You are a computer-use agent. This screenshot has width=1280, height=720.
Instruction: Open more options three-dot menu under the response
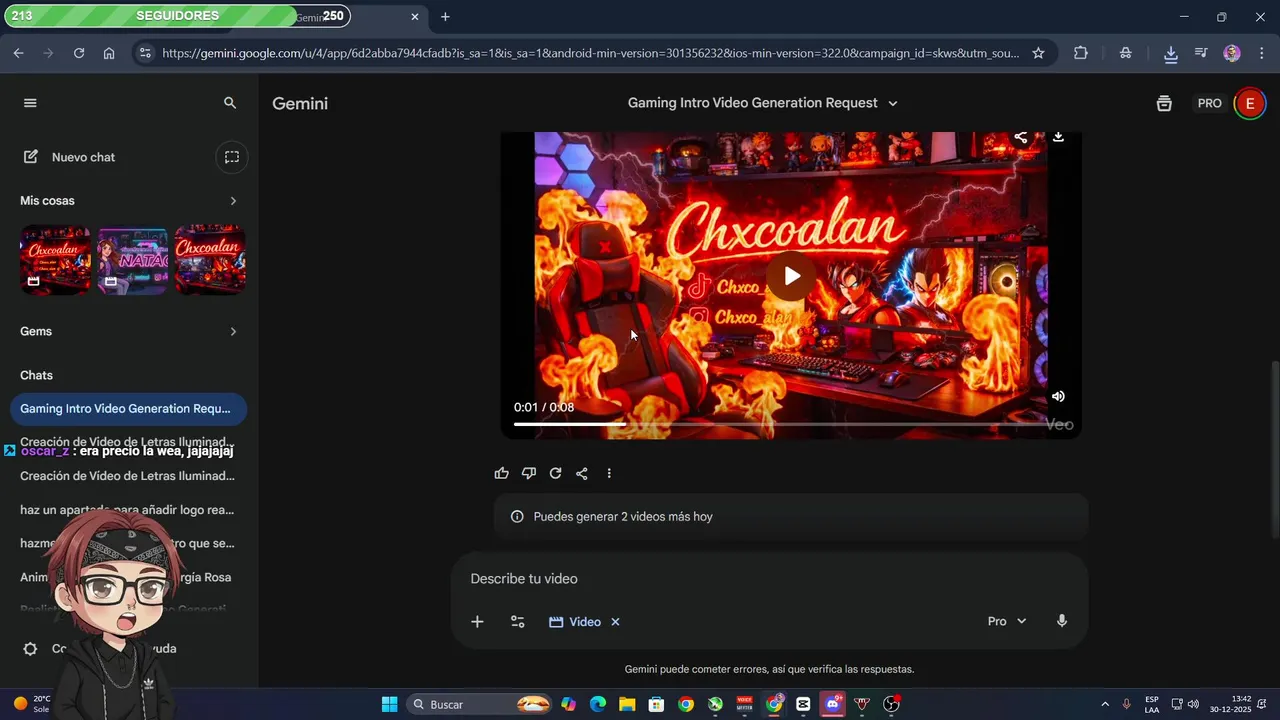[609, 473]
